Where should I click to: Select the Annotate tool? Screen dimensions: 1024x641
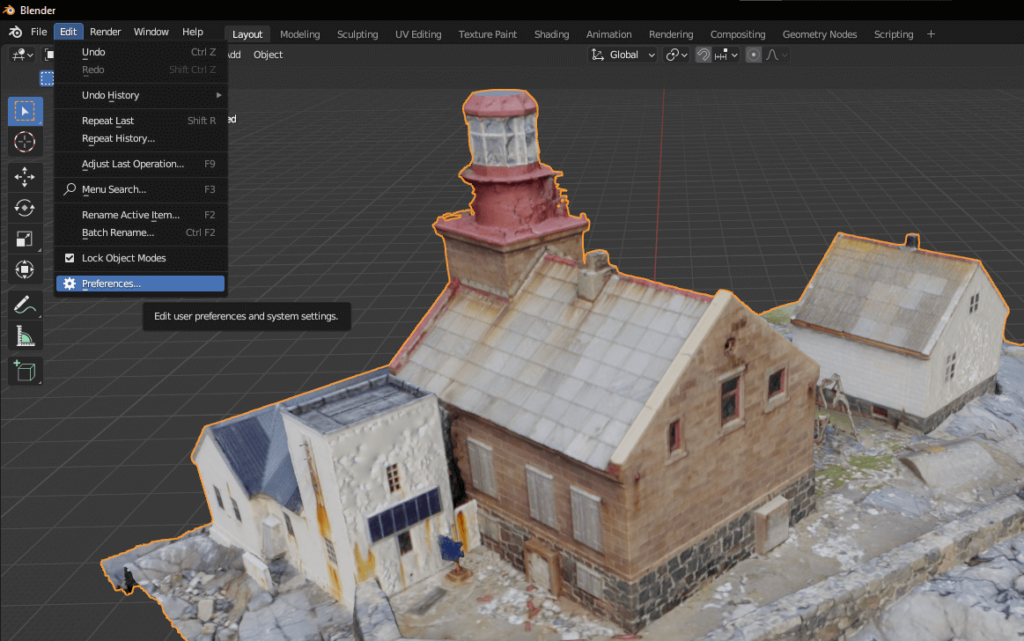click(24, 306)
